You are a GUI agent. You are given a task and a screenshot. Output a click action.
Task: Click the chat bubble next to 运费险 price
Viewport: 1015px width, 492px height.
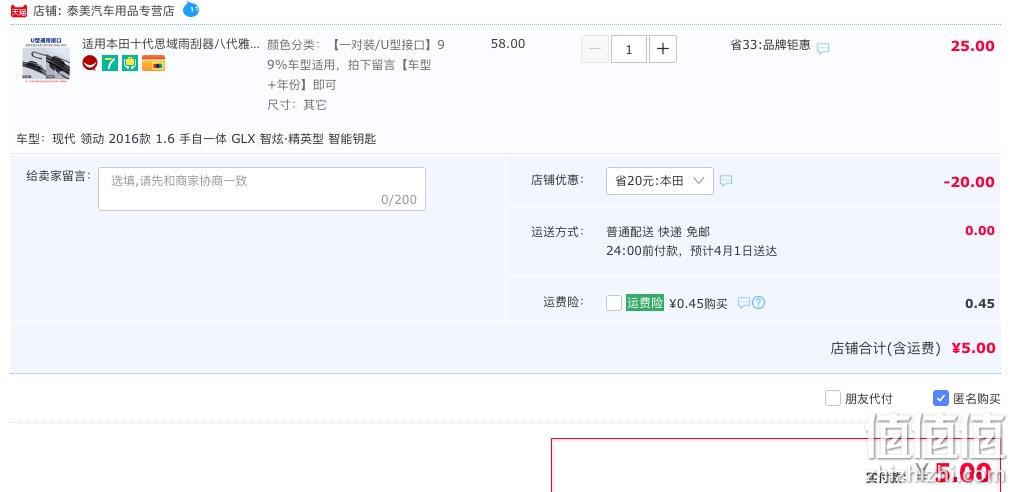coord(744,302)
